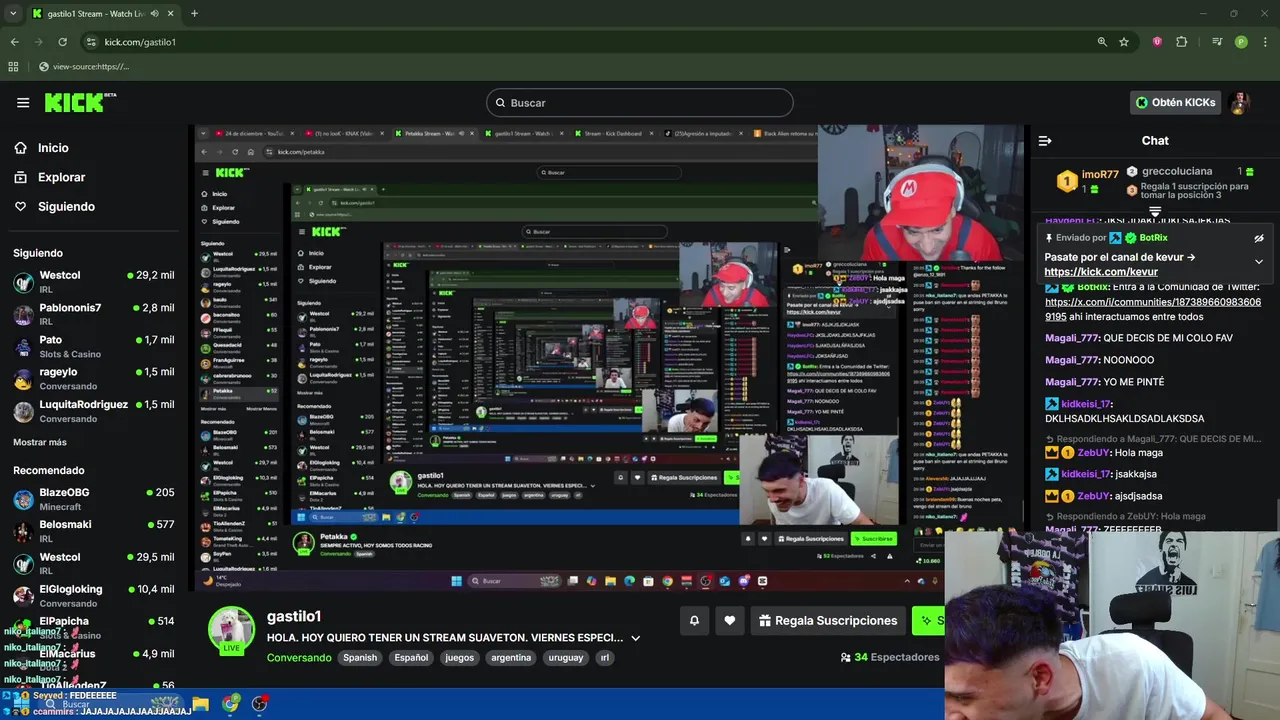Bookmark this page with the star
Screen dimensions: 1280x720
point(1124,42)
